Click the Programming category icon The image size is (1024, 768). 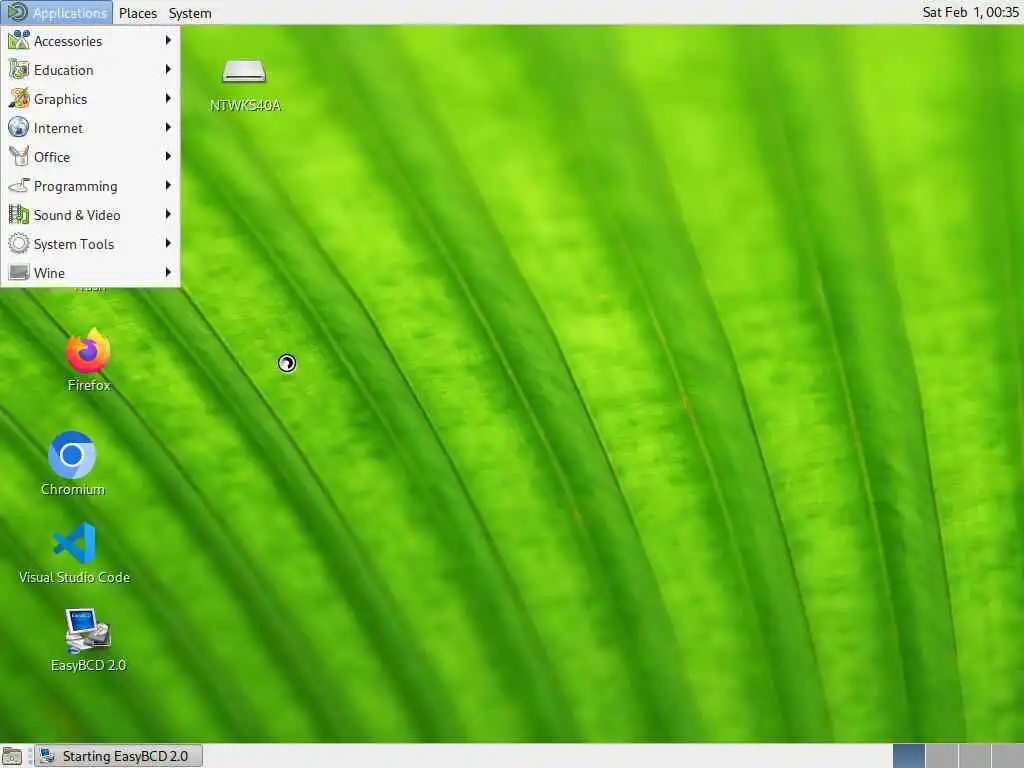(x=18, y=185)
